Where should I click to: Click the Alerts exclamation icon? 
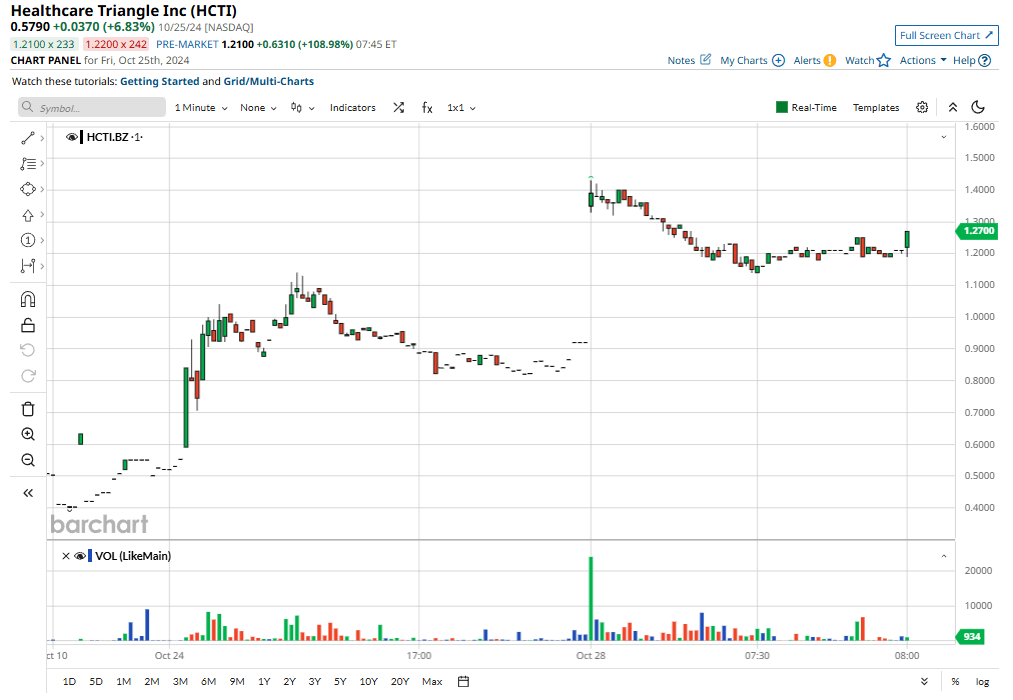pos(830,60)
